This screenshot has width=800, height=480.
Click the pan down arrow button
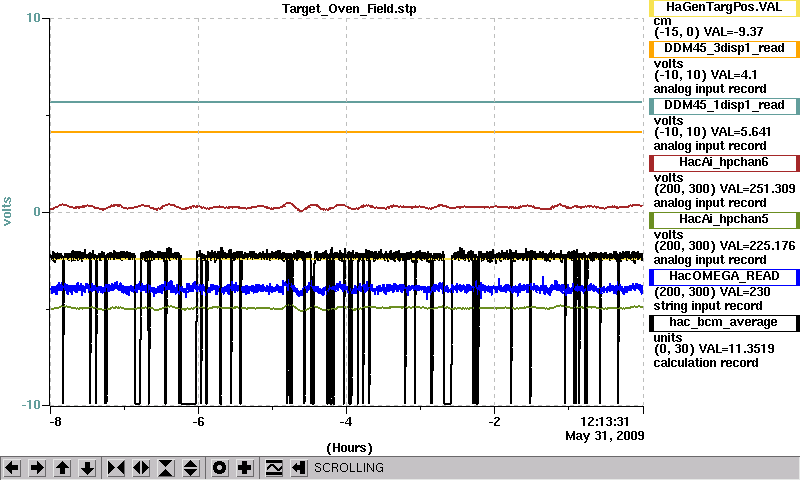pyautogui.click(x=88, y=468)
